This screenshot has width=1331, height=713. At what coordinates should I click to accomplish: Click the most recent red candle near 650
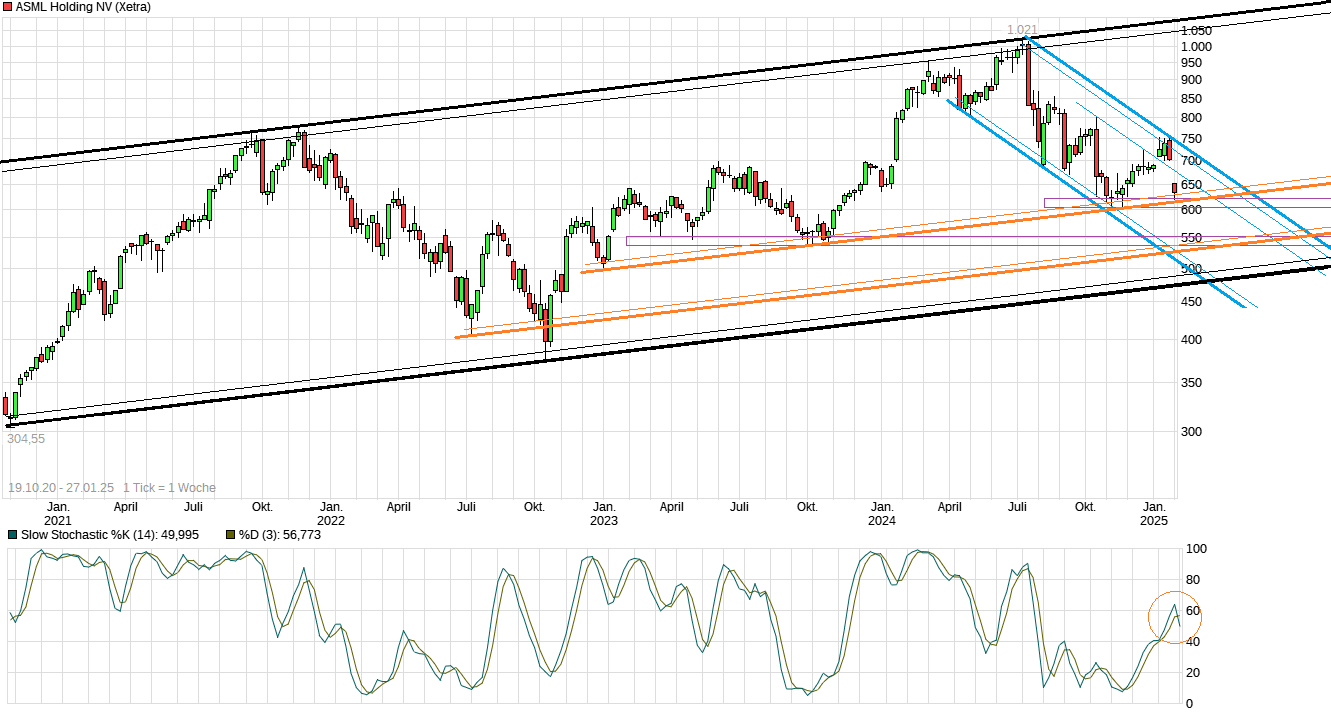(1175, 187)
